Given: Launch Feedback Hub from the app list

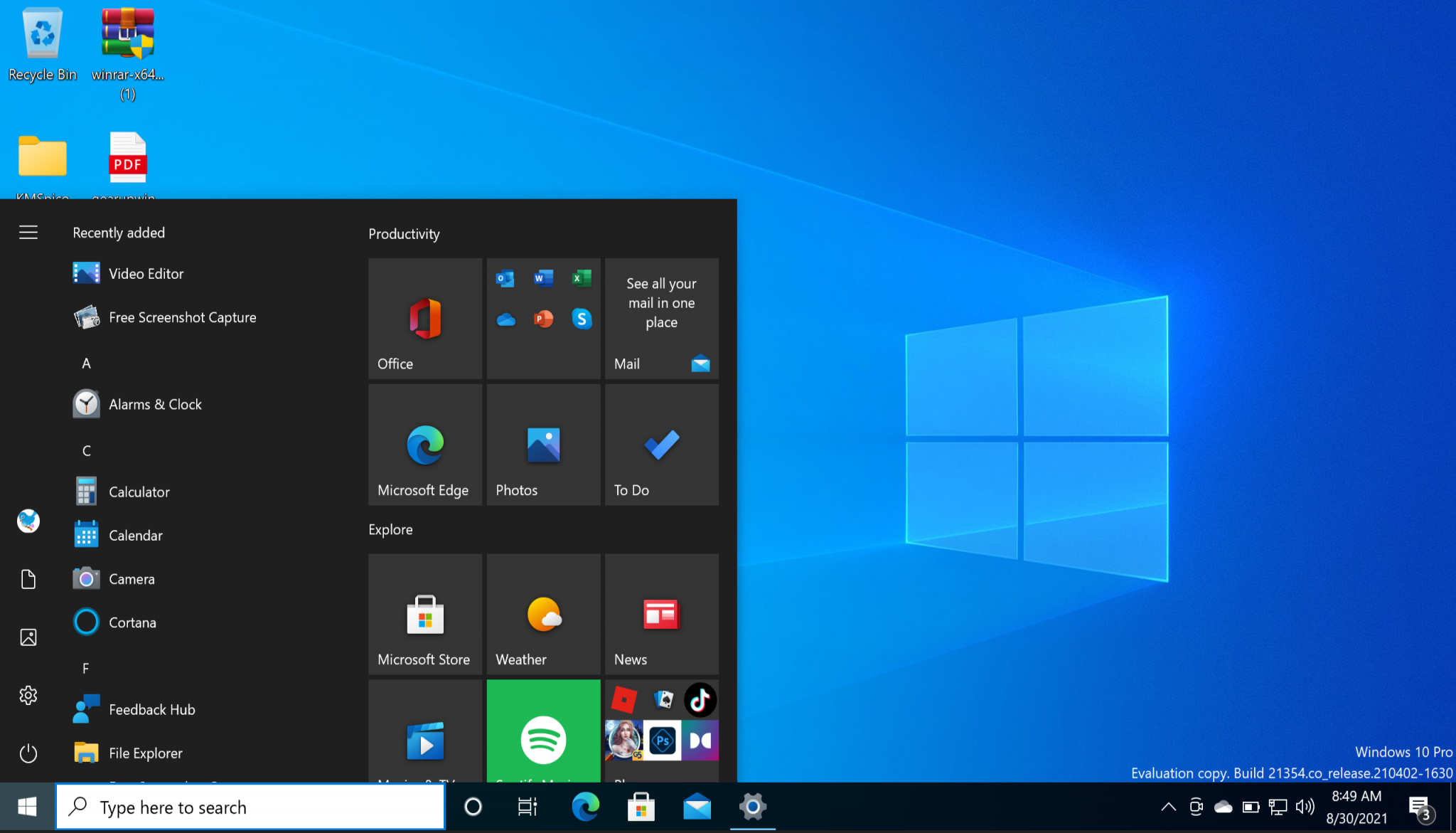Looking at the screenshot, I should tap(151, 709).
